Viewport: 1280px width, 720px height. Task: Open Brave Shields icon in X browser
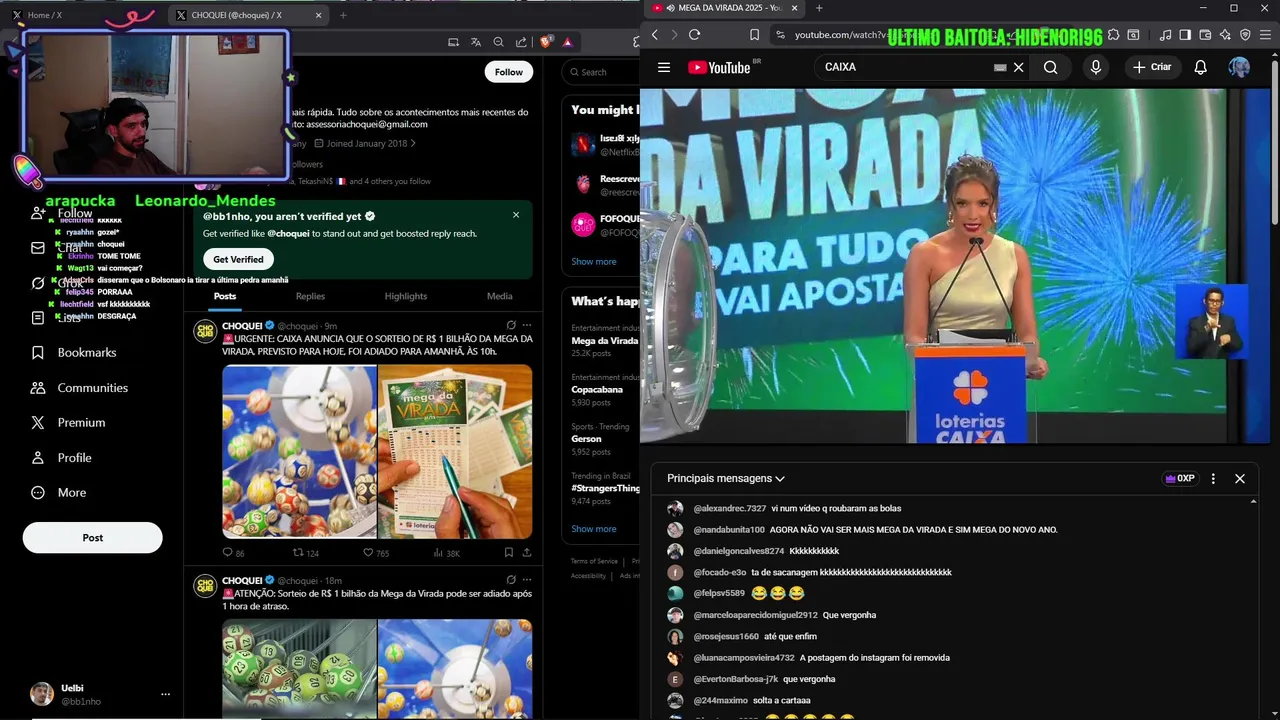(546, 42)
